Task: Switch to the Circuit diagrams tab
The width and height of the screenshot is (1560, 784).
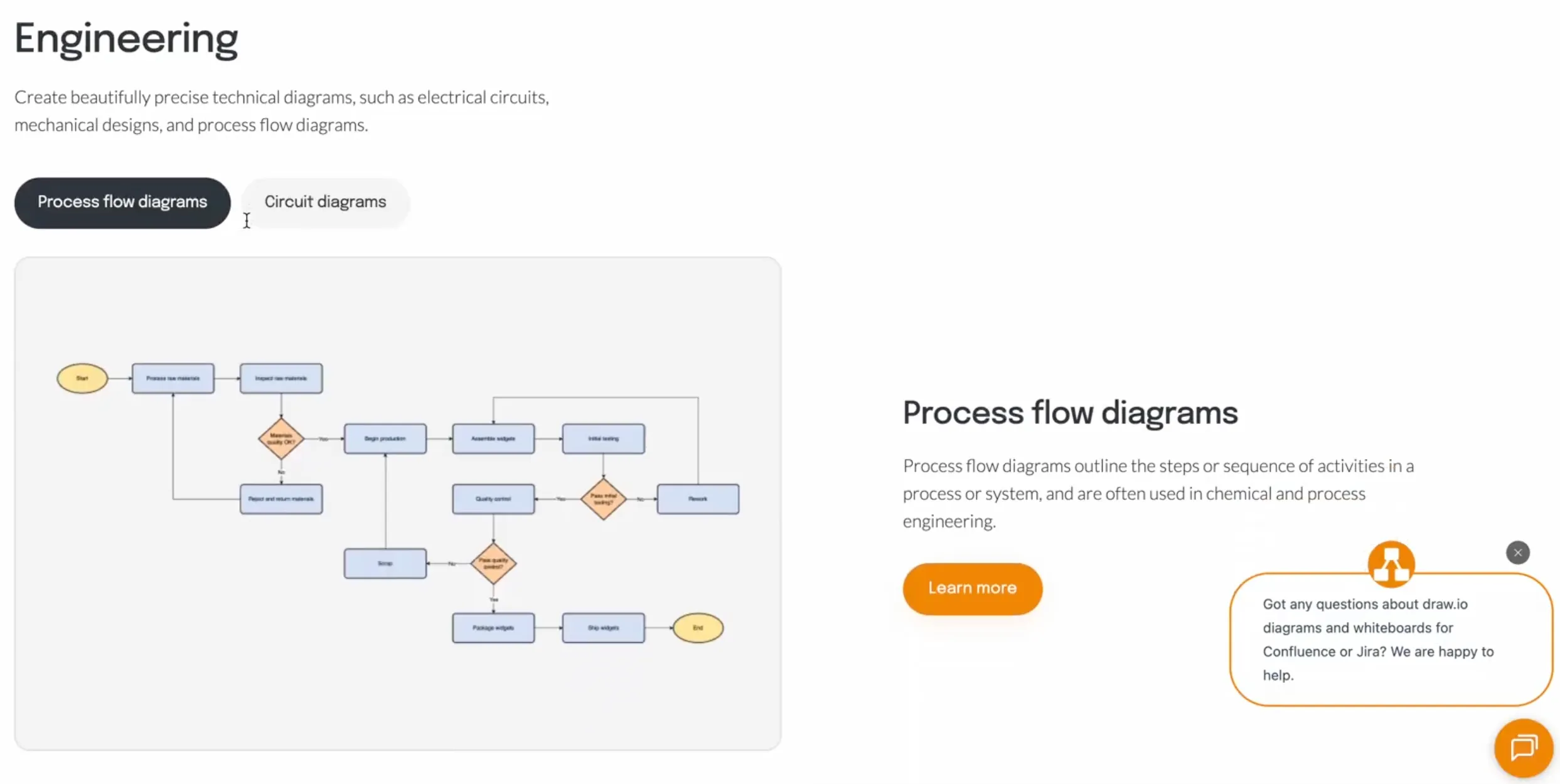Action: tap(325, 201)
